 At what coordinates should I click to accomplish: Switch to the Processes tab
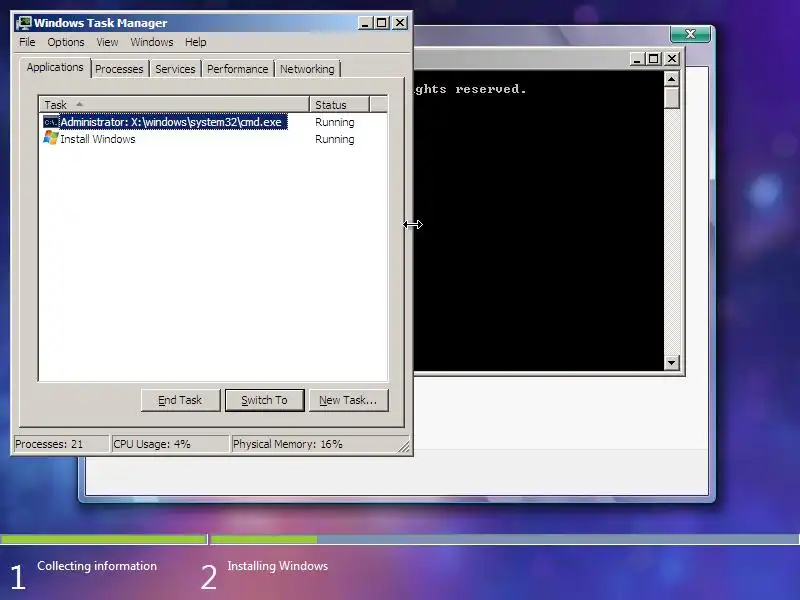click(119, 69)
